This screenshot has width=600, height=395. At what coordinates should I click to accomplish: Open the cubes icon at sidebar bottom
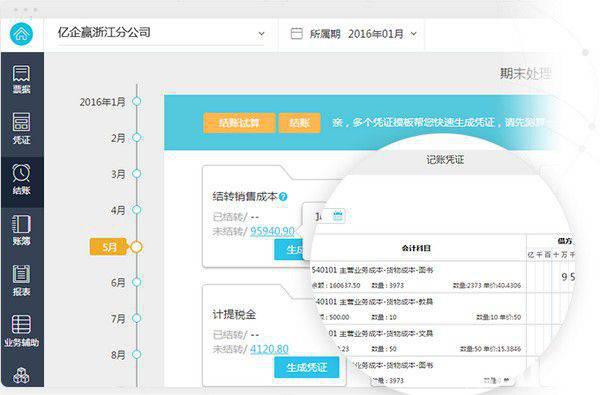click(x=21, y=375)
